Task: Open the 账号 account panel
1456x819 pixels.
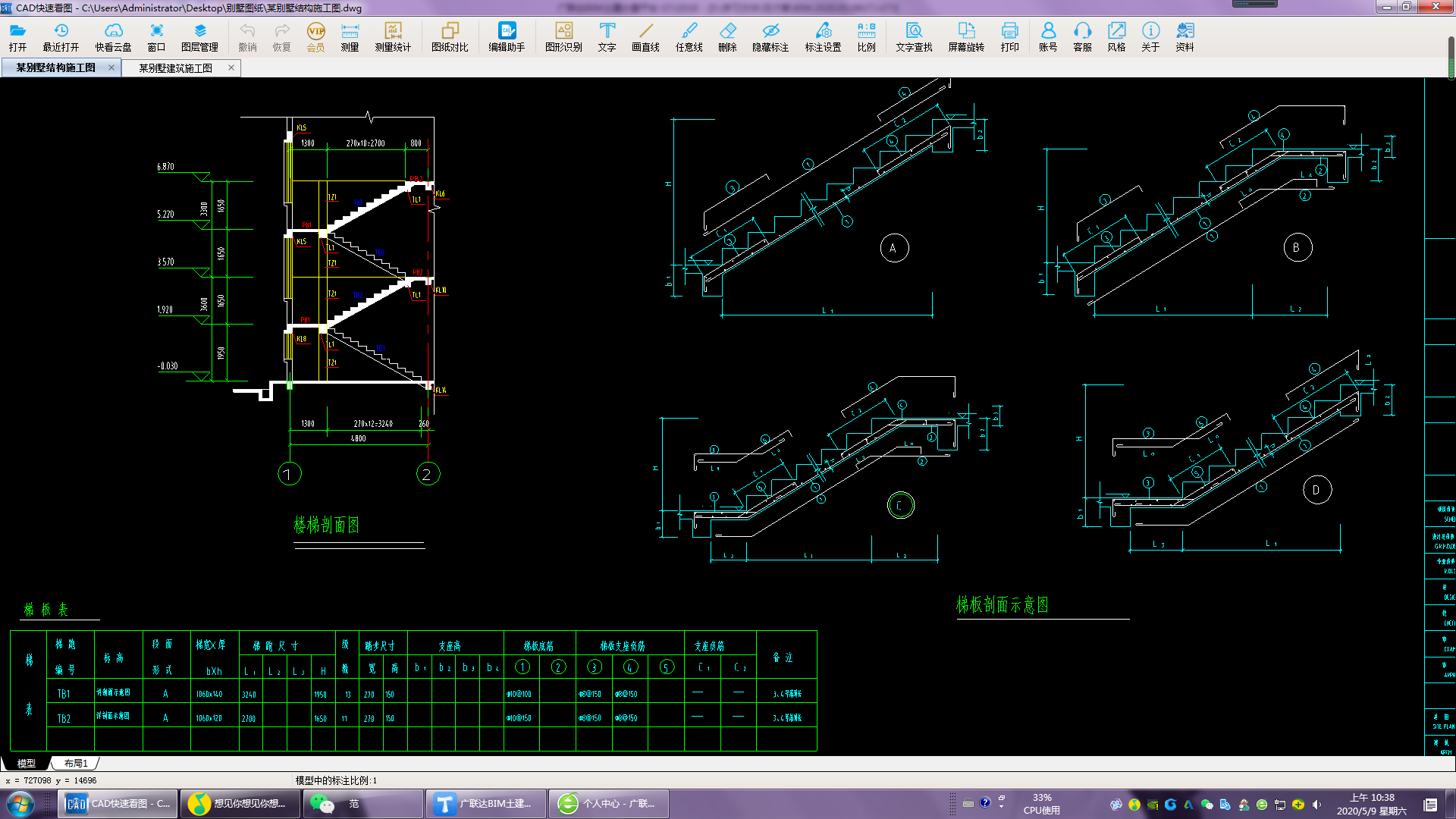Action: [1048, 37]
